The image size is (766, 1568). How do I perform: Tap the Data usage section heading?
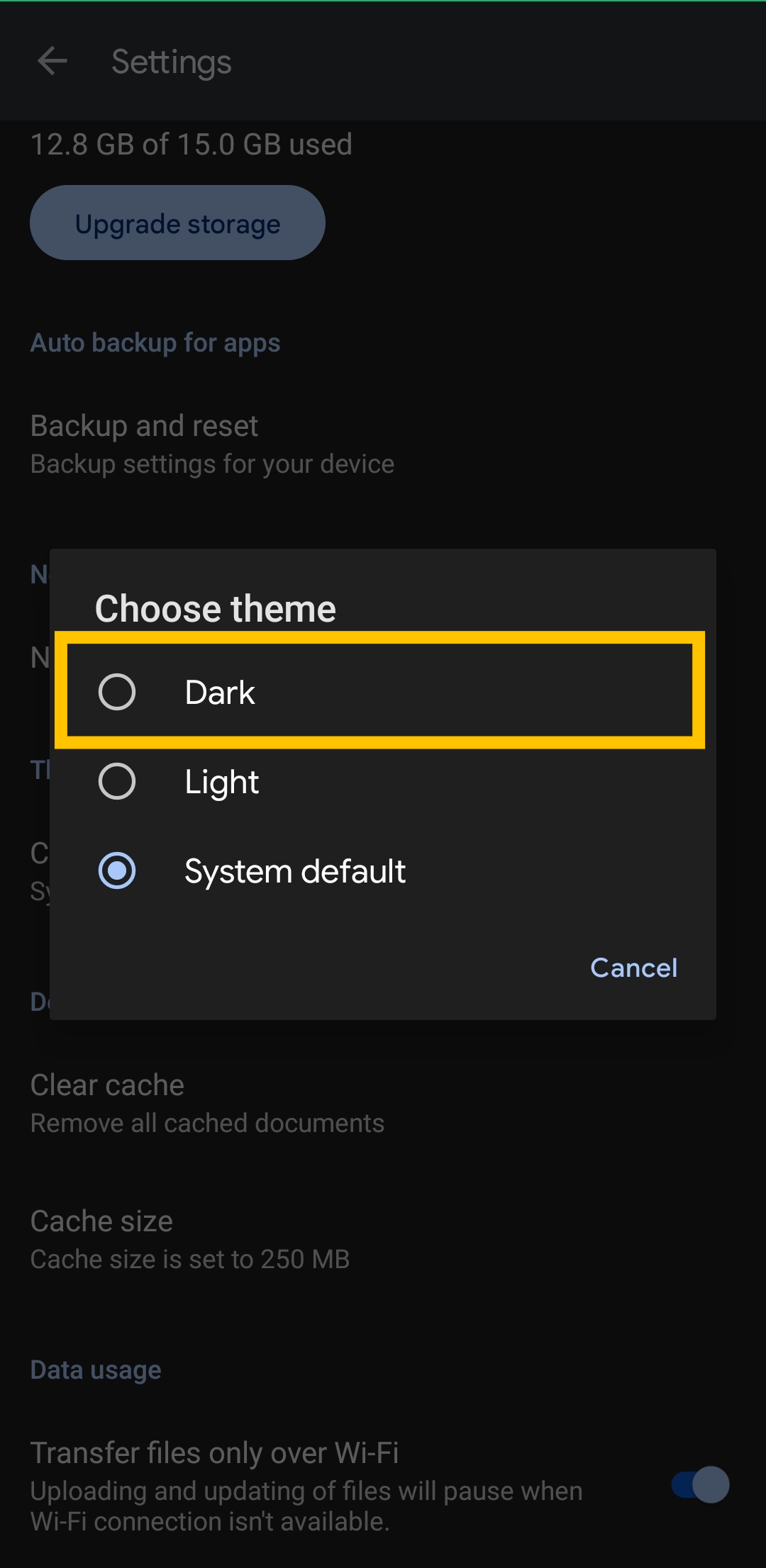[96, 1370]
